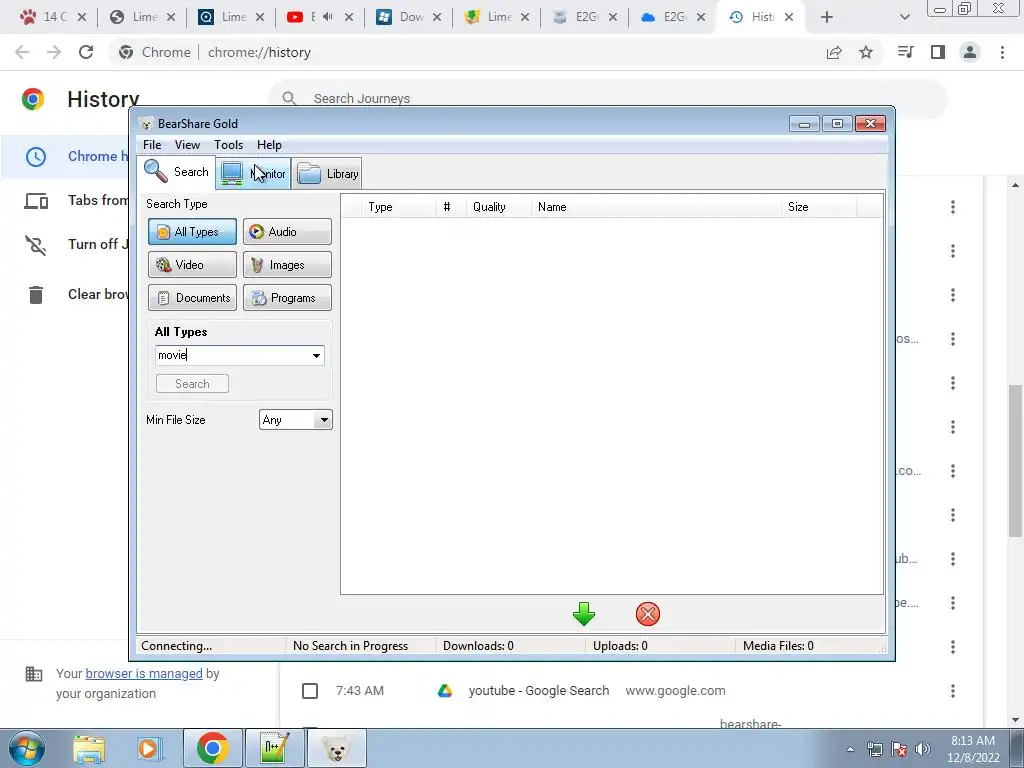
Task: Open the browser is managed link
Action: pos(144,673)
